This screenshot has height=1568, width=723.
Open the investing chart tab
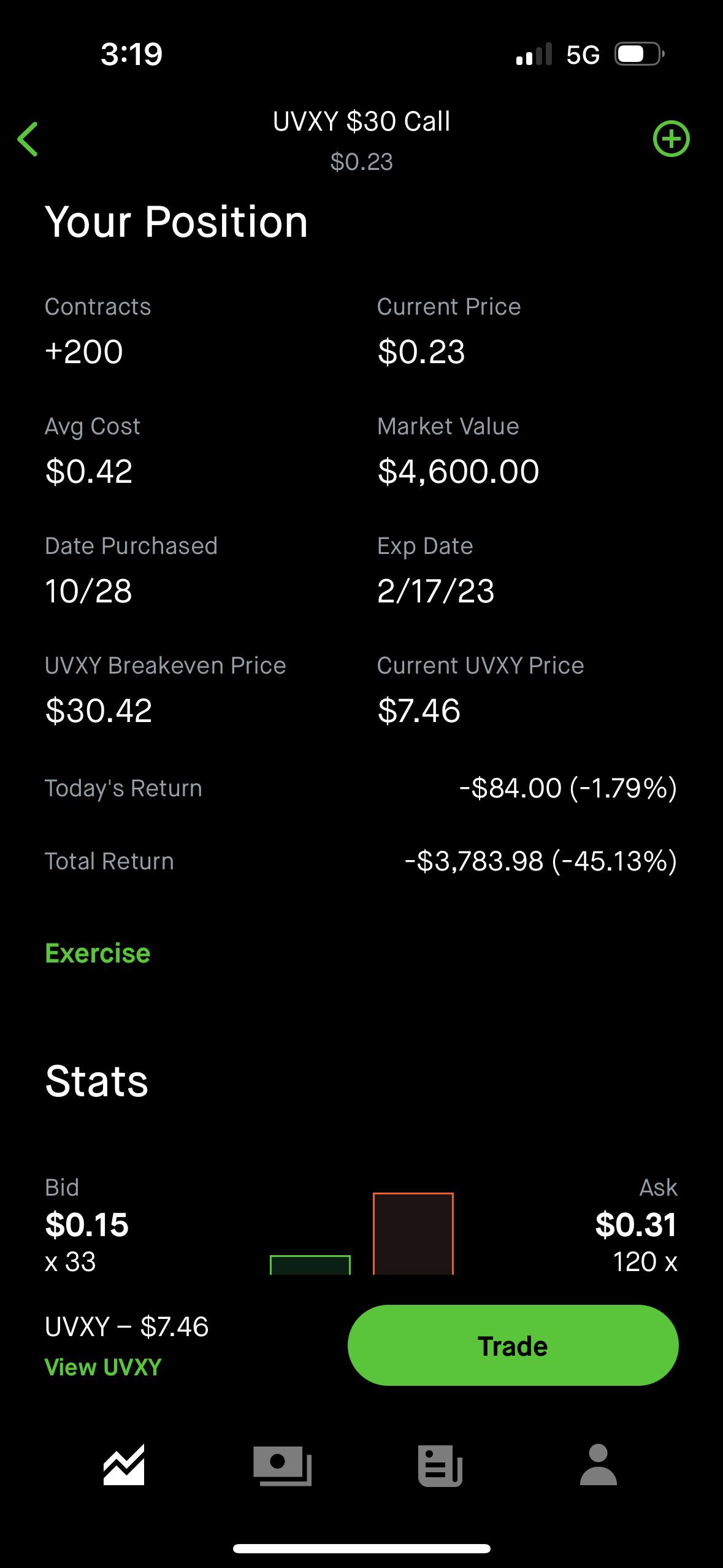124,1465
